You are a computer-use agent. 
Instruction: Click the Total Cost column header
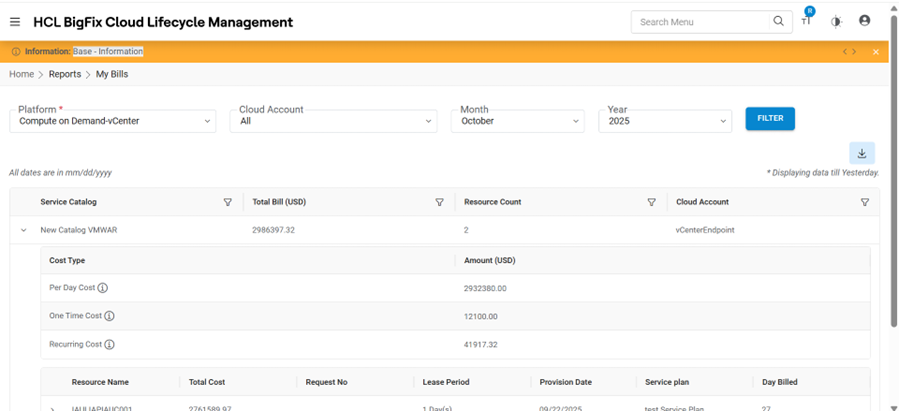click(x=206, y=382)
